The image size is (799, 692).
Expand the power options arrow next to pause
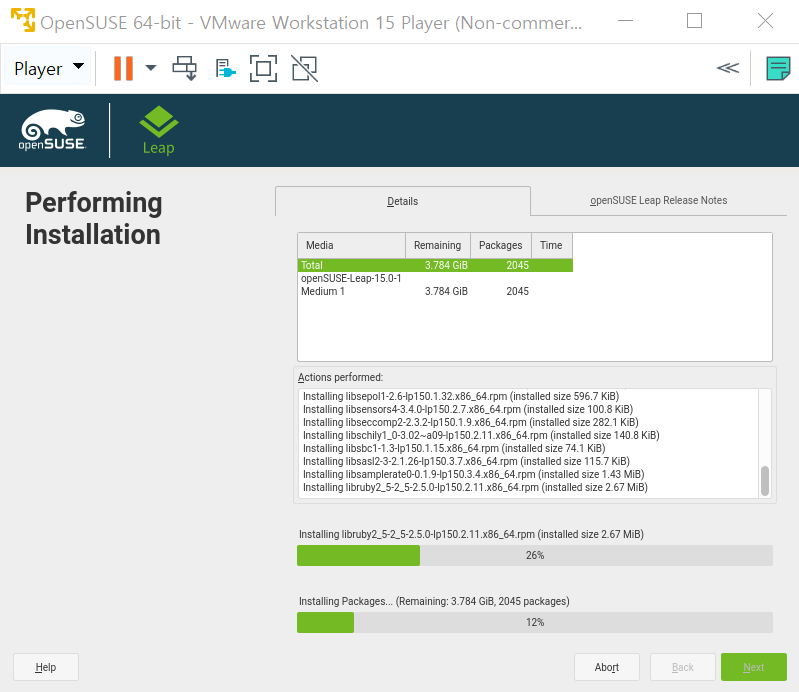pyautogui.click(x=151, y=68)
